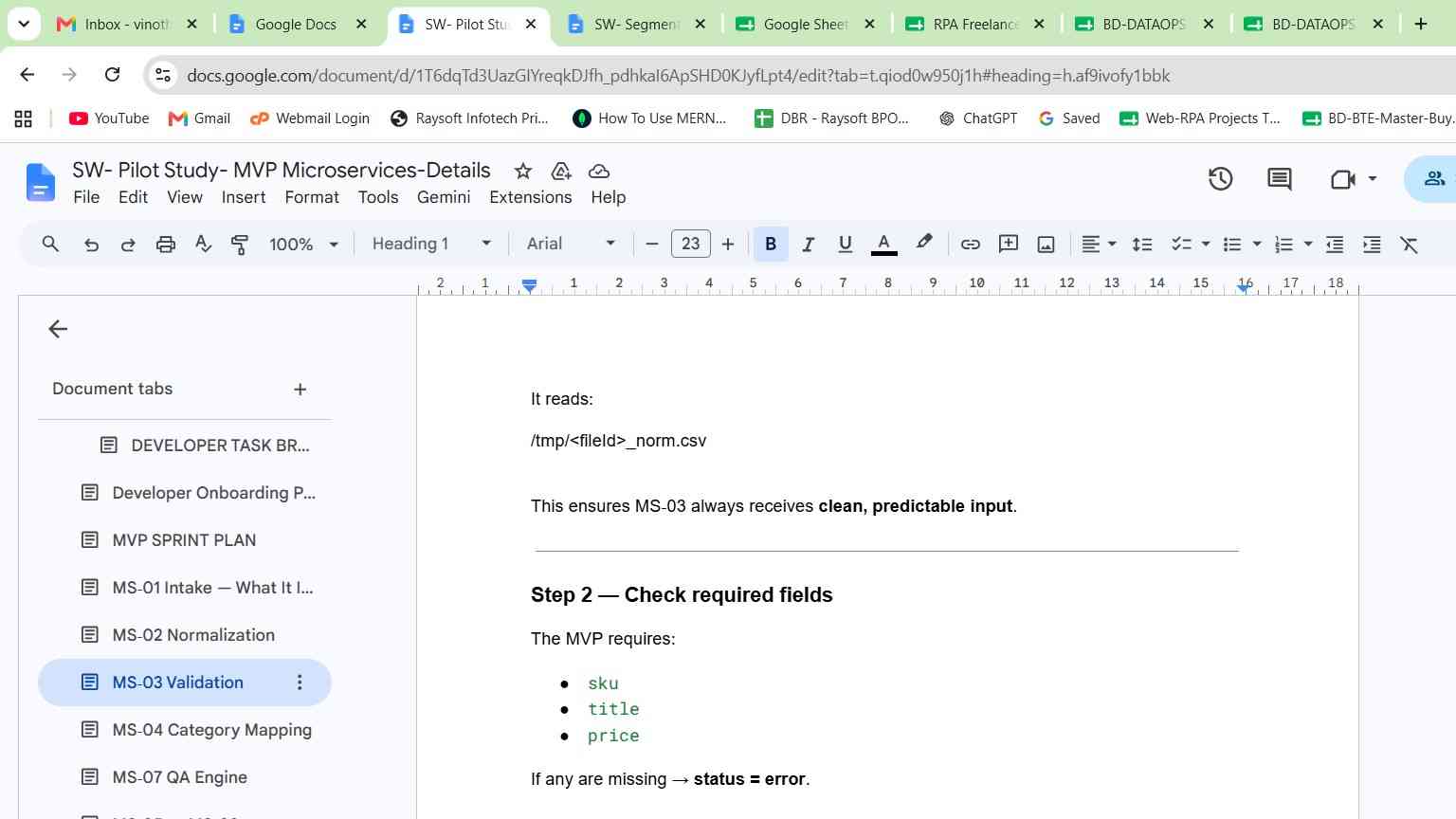Open the Arial font dropdown
This screenshot has width=1456, height=819.
point(571,244)
